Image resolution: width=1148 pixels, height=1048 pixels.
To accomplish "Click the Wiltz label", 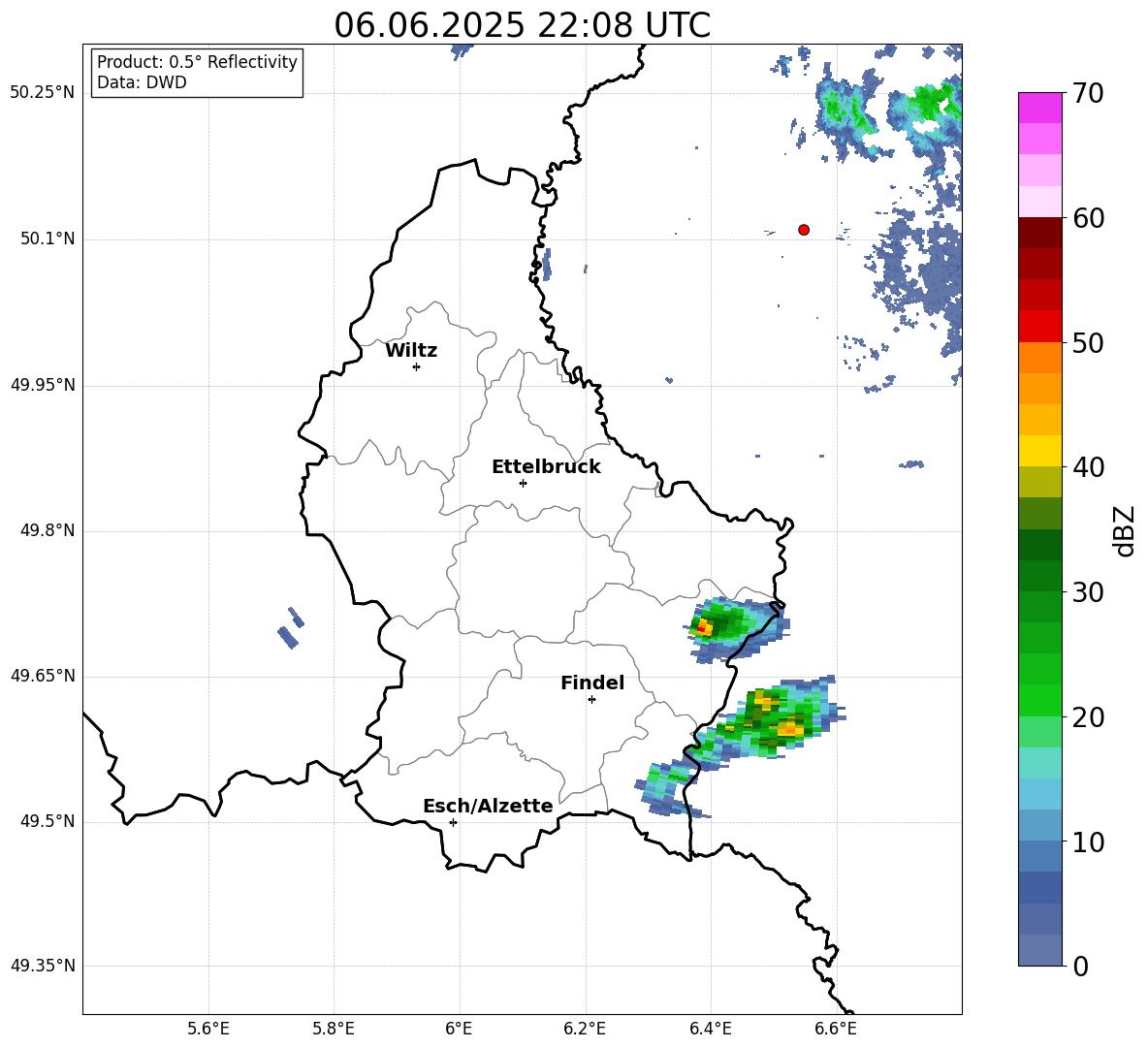I will [x=411, y=351].
